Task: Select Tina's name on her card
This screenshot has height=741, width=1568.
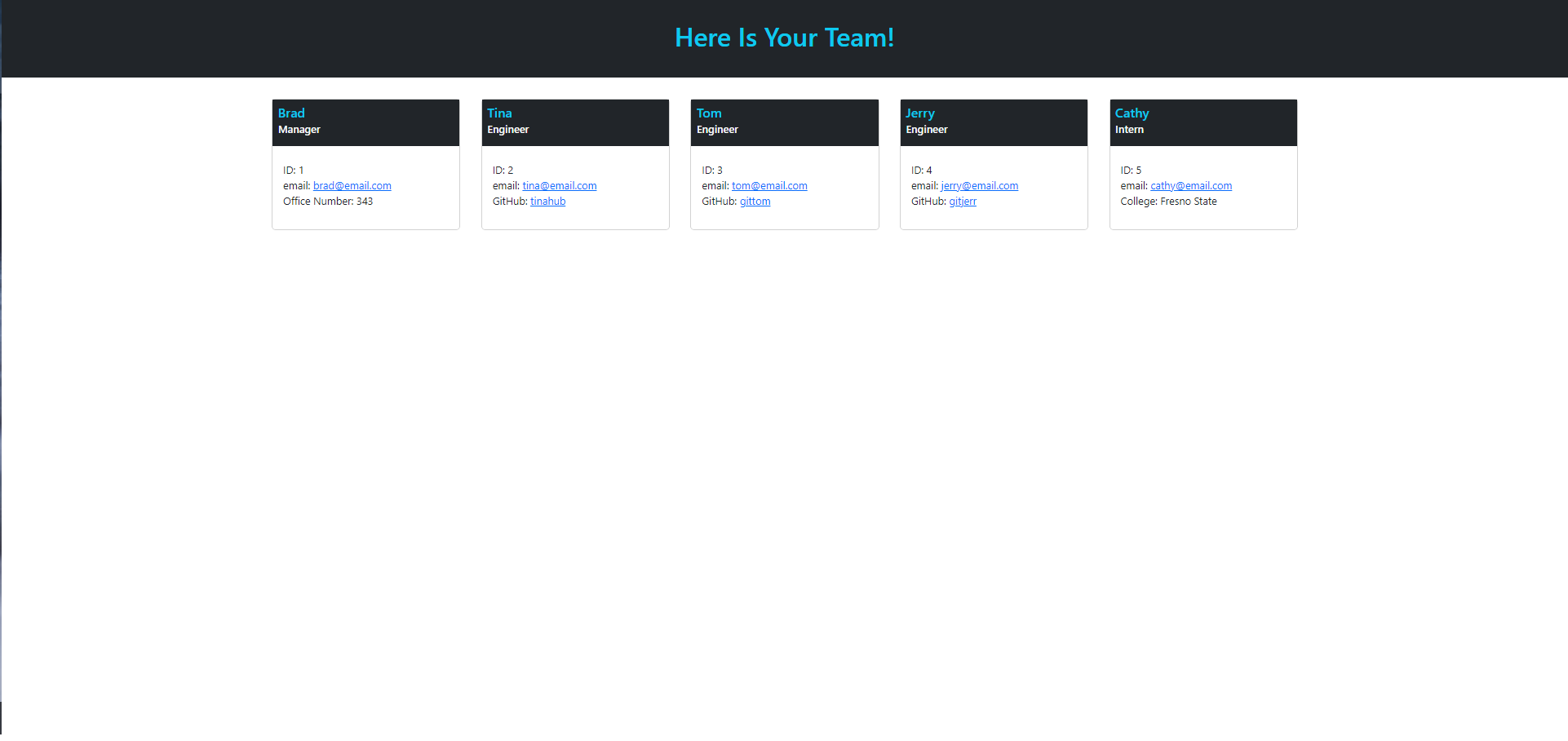Action: point(499,113)
